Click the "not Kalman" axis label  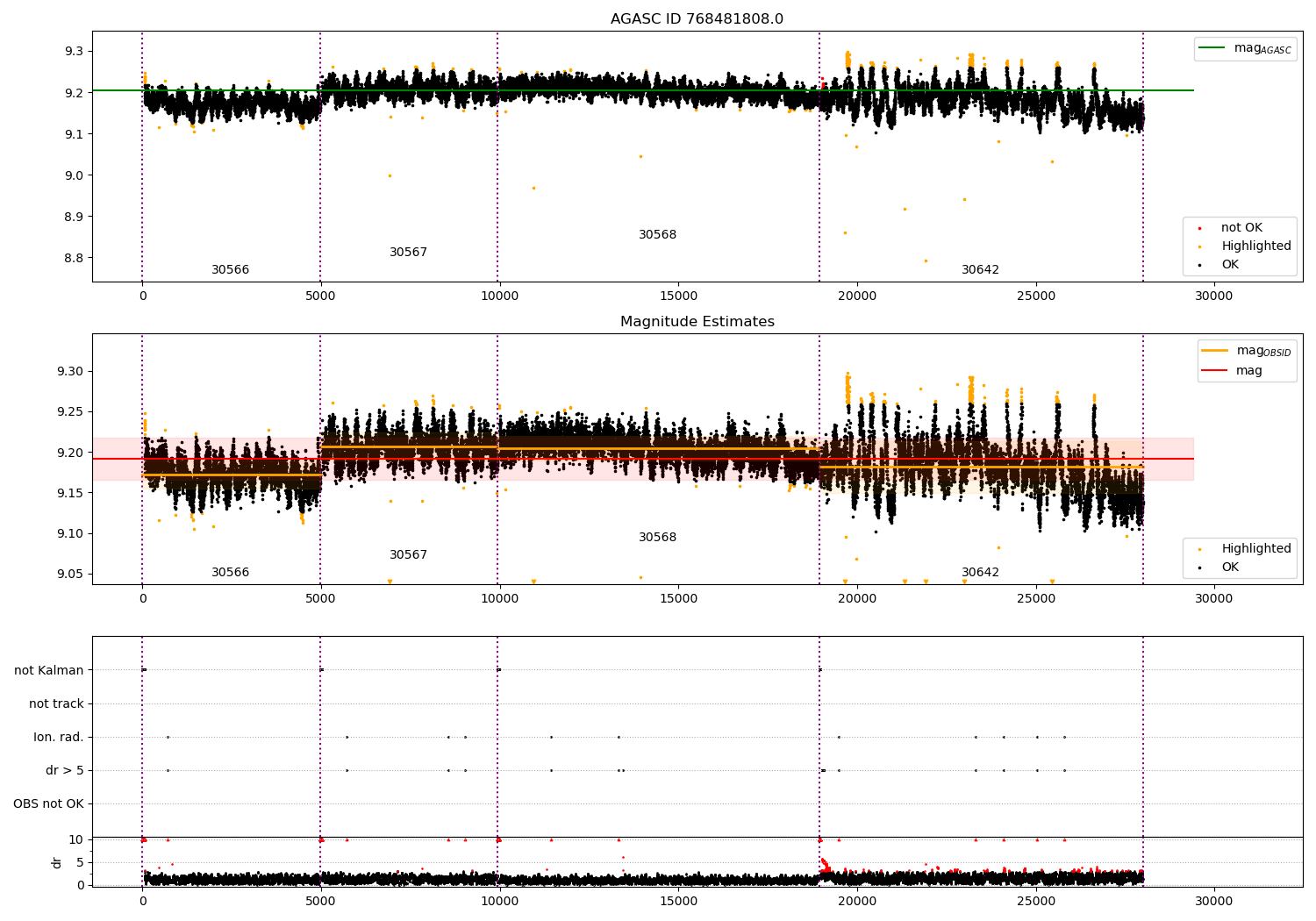point(49,671)
